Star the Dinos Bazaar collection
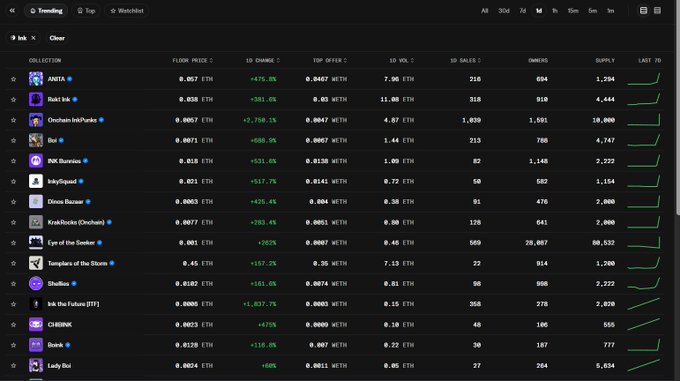 (x=13, y=202)
